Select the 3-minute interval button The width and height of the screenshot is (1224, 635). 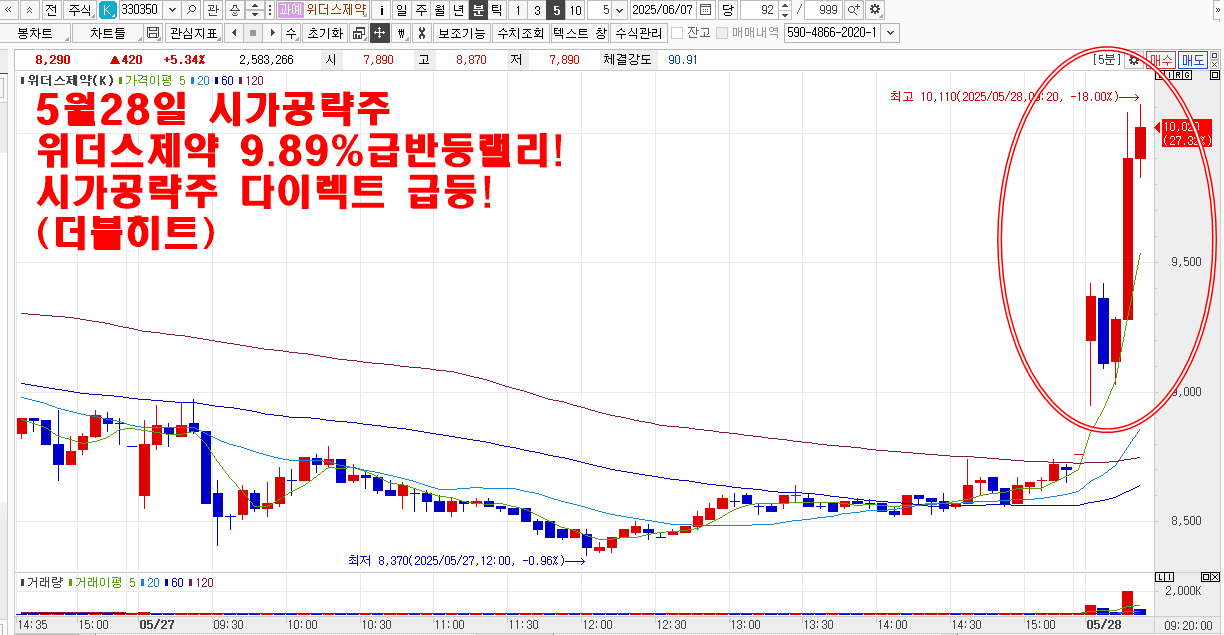[537, 10]
